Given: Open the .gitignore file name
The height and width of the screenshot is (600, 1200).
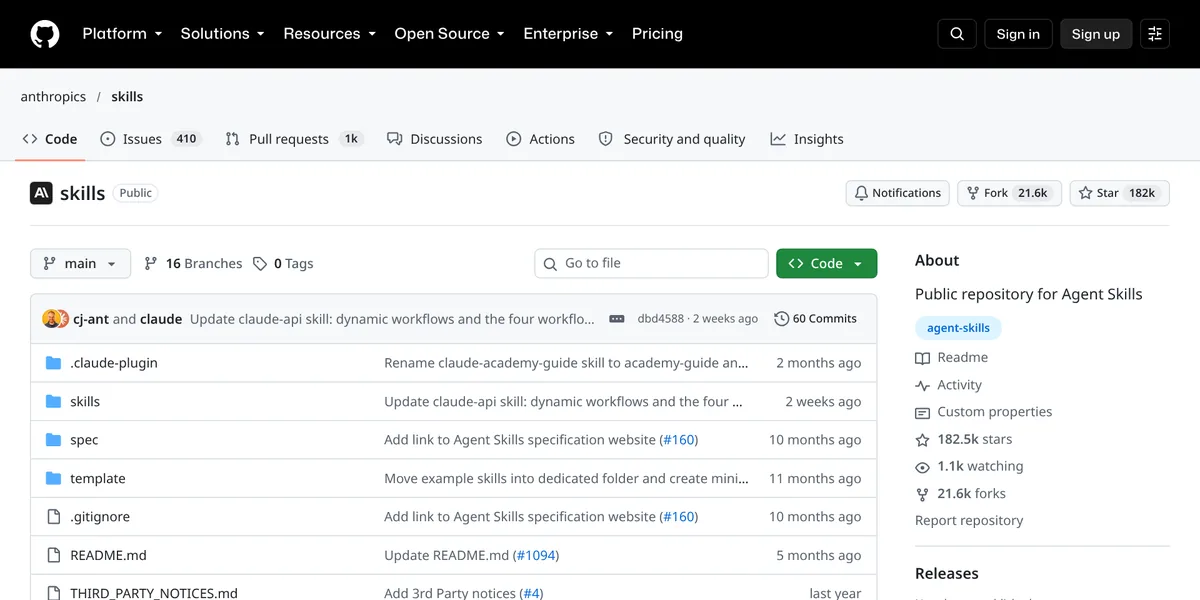Looking at the screenshot, I should pos(100,517).
